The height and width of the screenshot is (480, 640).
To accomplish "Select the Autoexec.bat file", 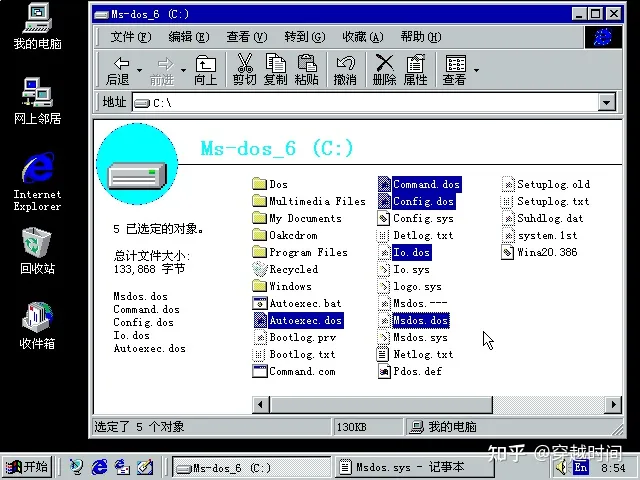I will click(297, 303).
